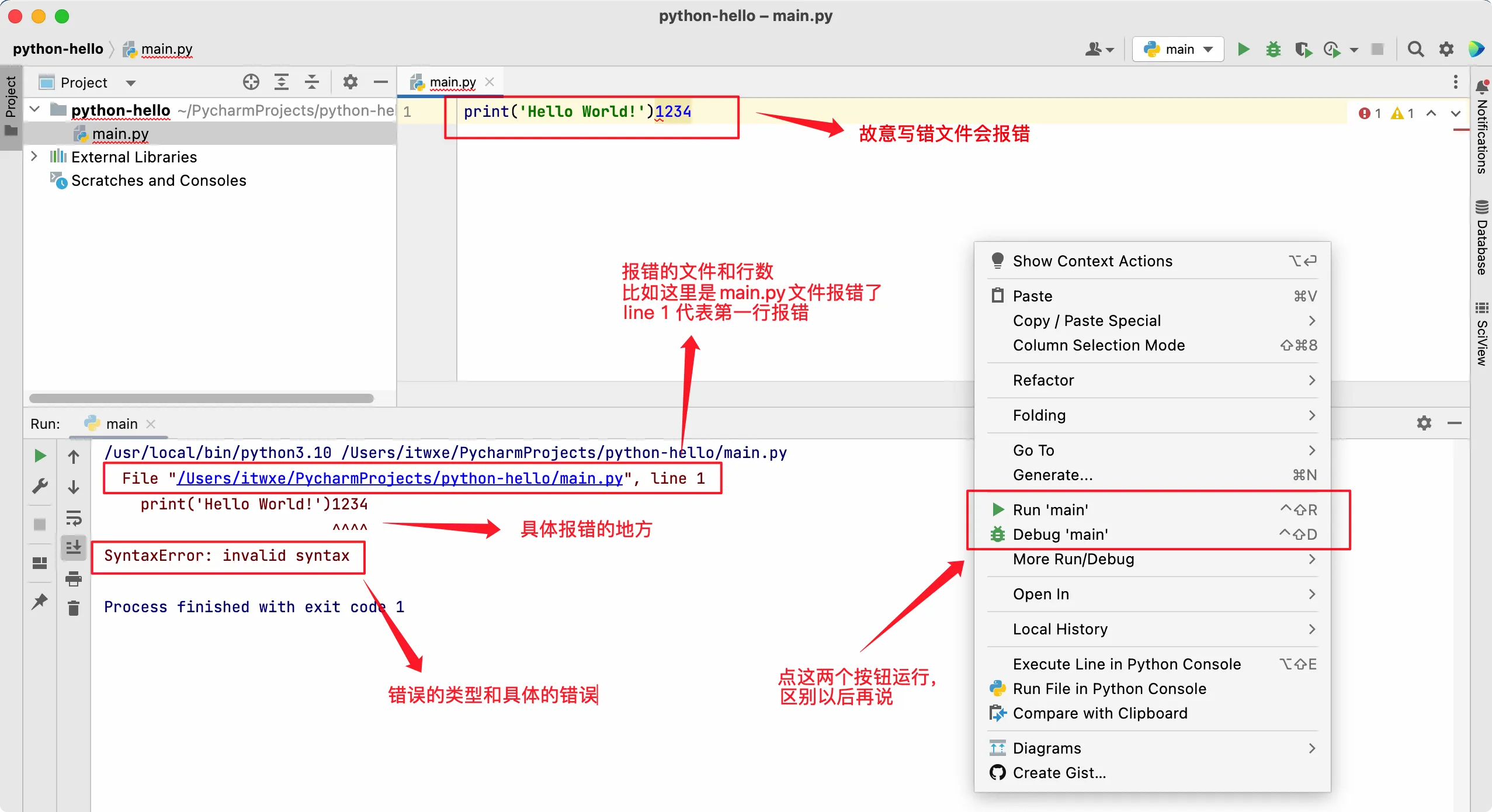Click Select Opened File crosshair icon

251,82
